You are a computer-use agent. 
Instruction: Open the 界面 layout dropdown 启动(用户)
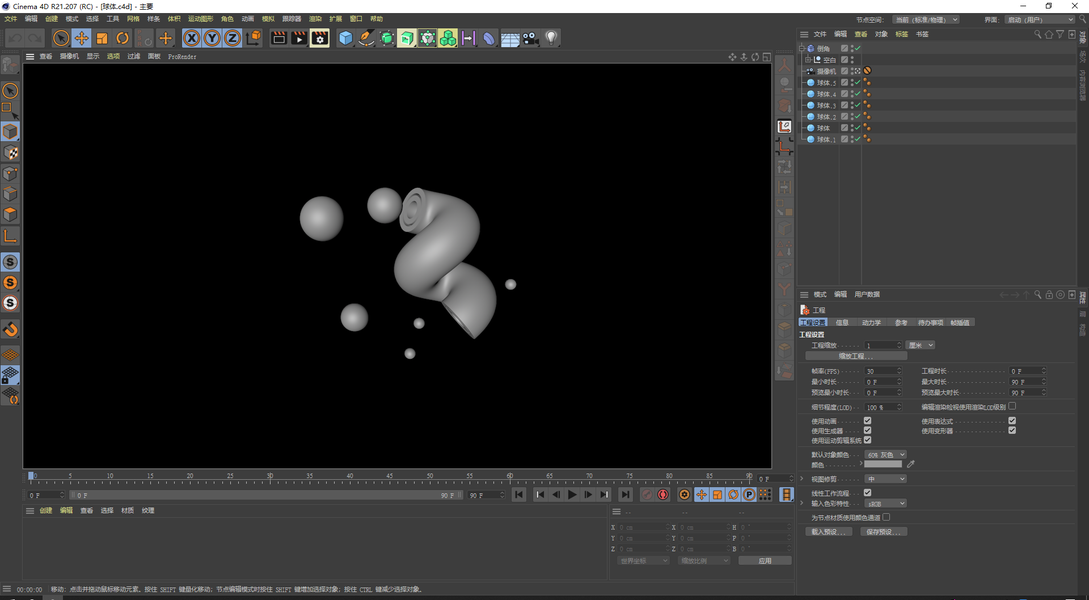[1040, 19]
